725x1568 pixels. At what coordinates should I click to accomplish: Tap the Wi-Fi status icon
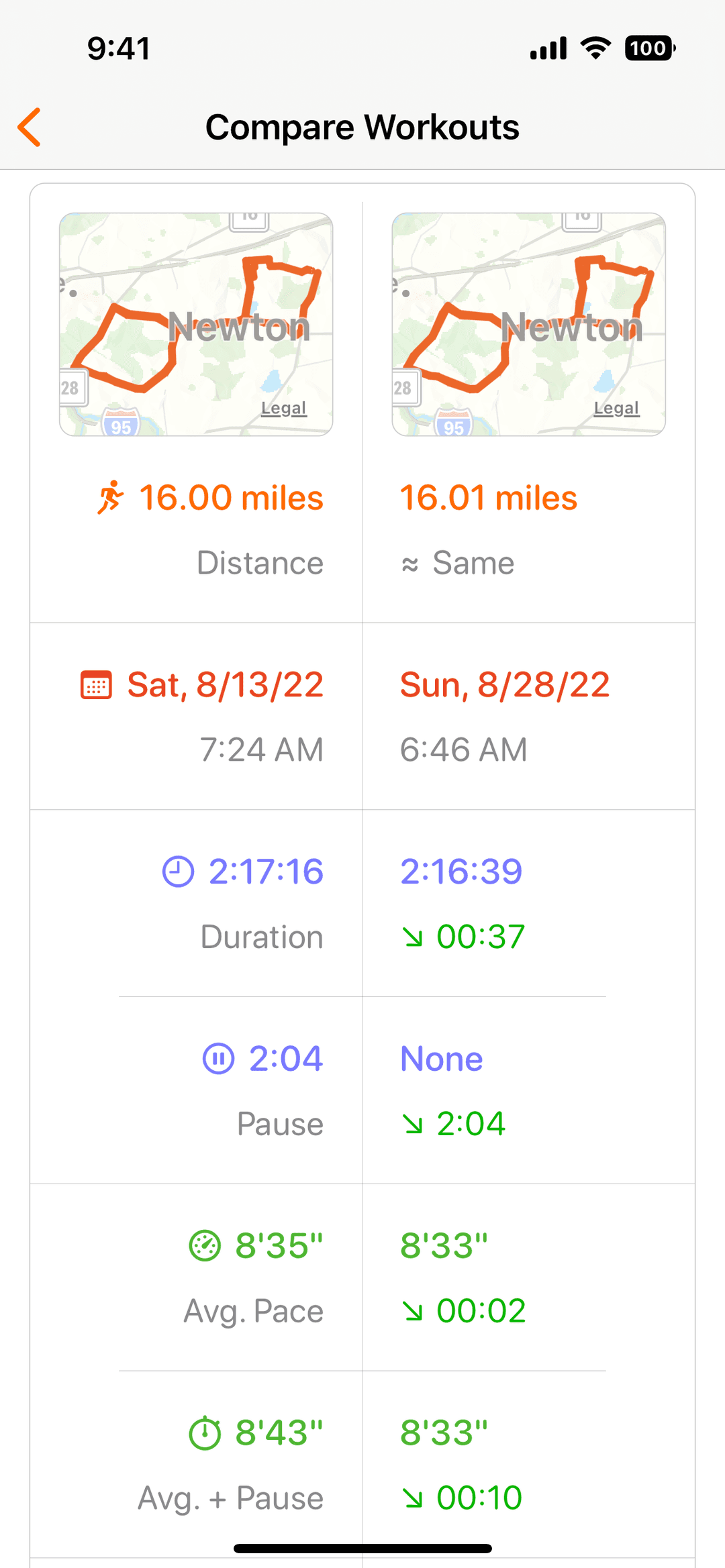point(595,48)
